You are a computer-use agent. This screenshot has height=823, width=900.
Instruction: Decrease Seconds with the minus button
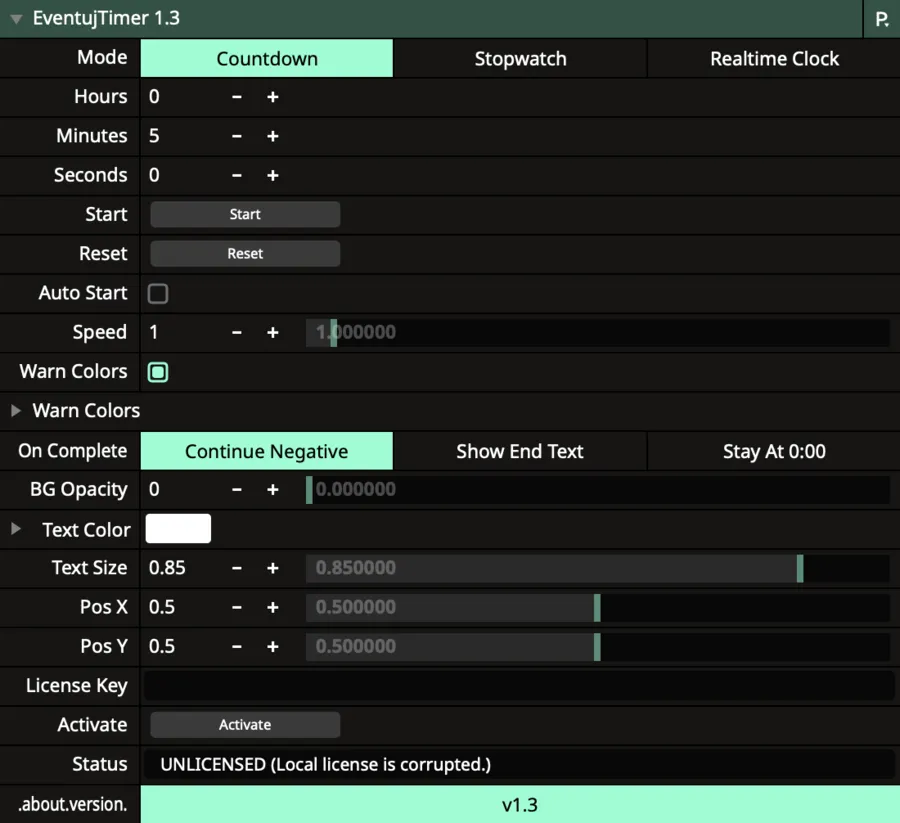(x=236, y=176)
